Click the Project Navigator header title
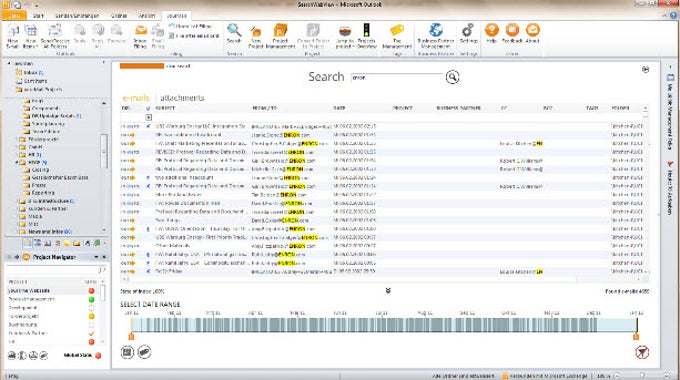The width and height of the screenshot is (680, 380). pos(54,257)
